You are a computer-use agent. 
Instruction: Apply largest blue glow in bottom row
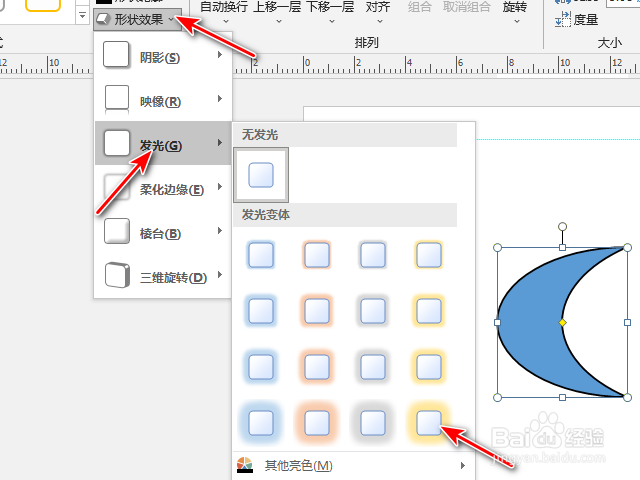261,423
